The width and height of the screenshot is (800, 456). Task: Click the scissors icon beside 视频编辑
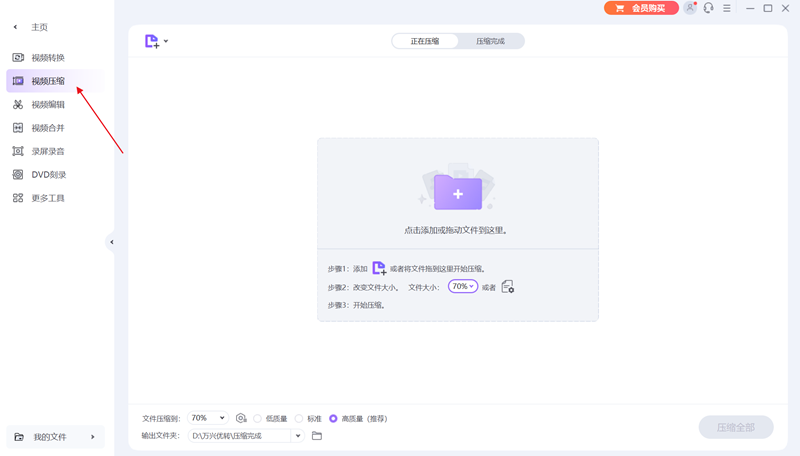click(x=18, y=105)
